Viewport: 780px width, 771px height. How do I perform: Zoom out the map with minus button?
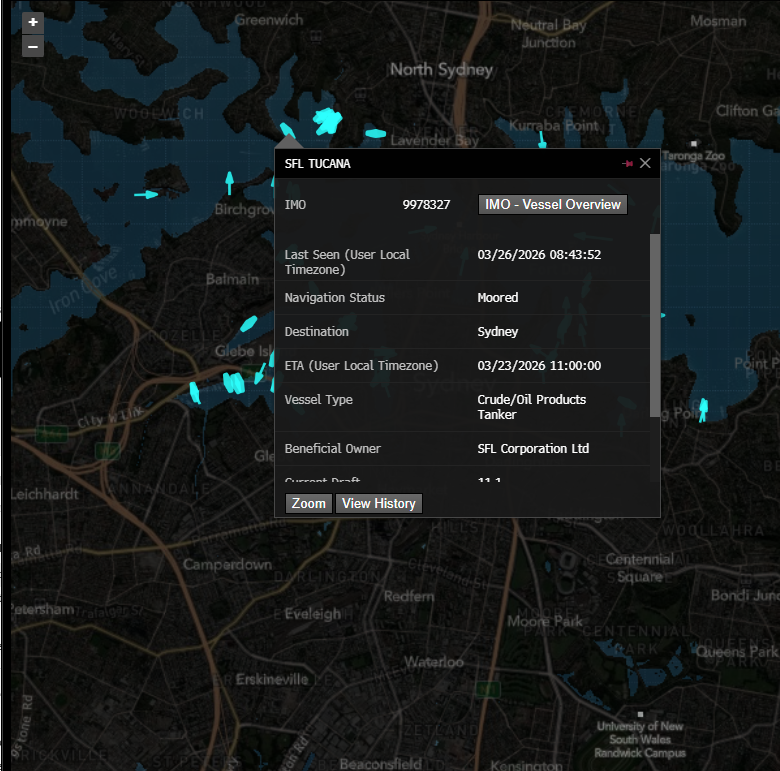tap(33, 47)
